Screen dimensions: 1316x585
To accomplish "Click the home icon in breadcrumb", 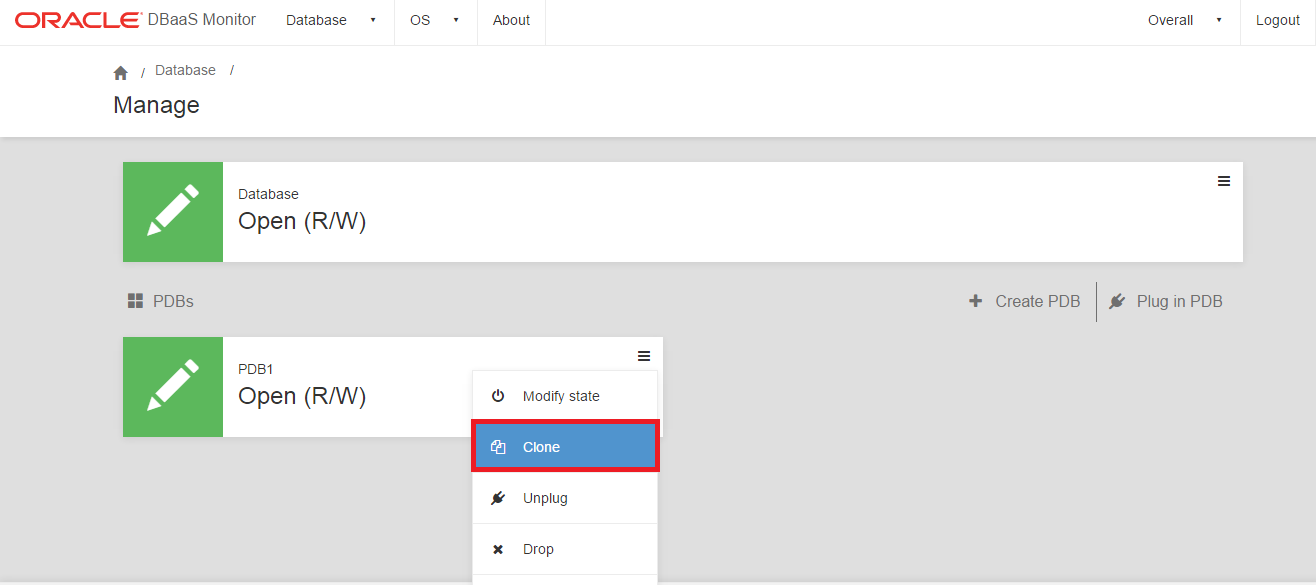I will coord(121,73).
